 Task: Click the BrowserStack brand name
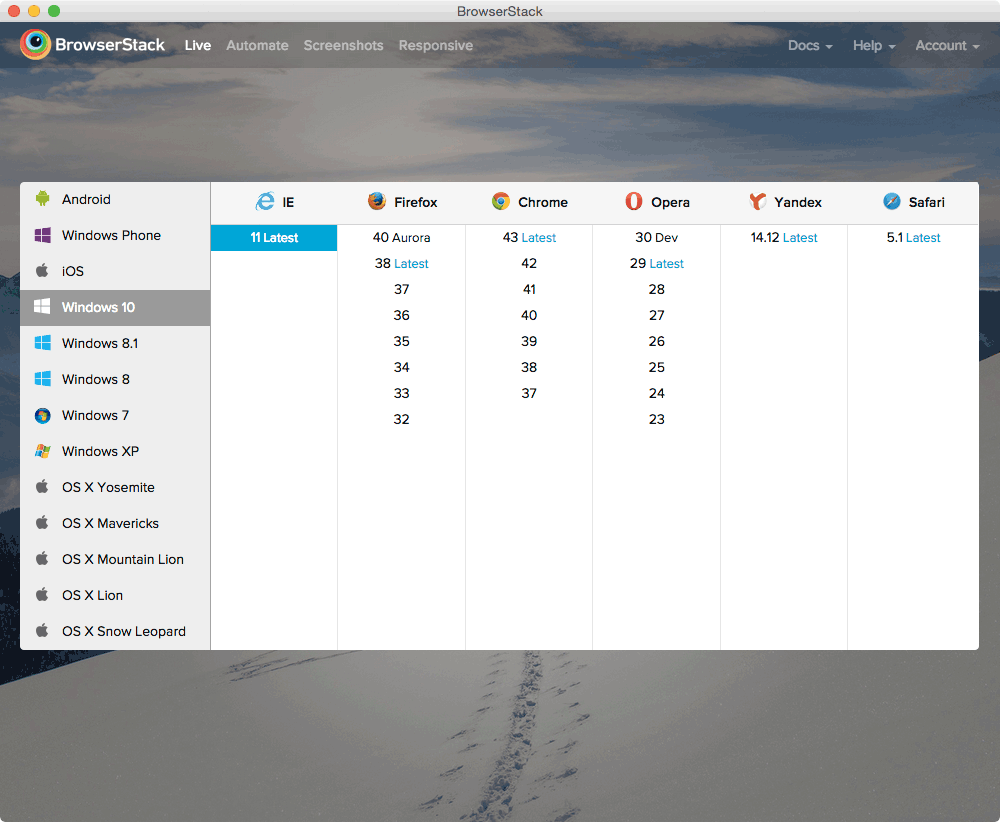tap(110, 45)
